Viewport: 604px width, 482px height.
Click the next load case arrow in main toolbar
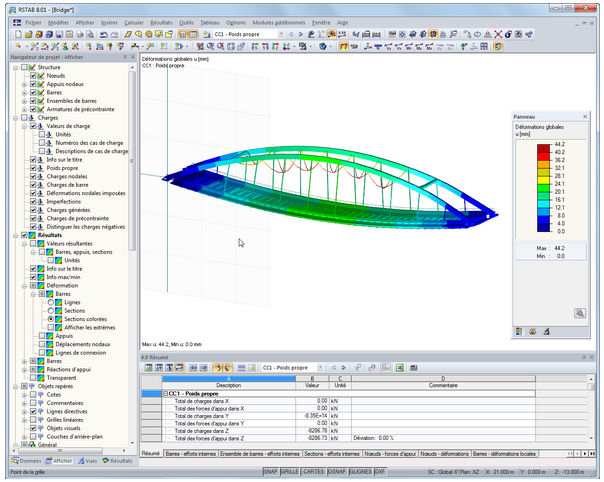pyautogui.click(x=300, y=34)
